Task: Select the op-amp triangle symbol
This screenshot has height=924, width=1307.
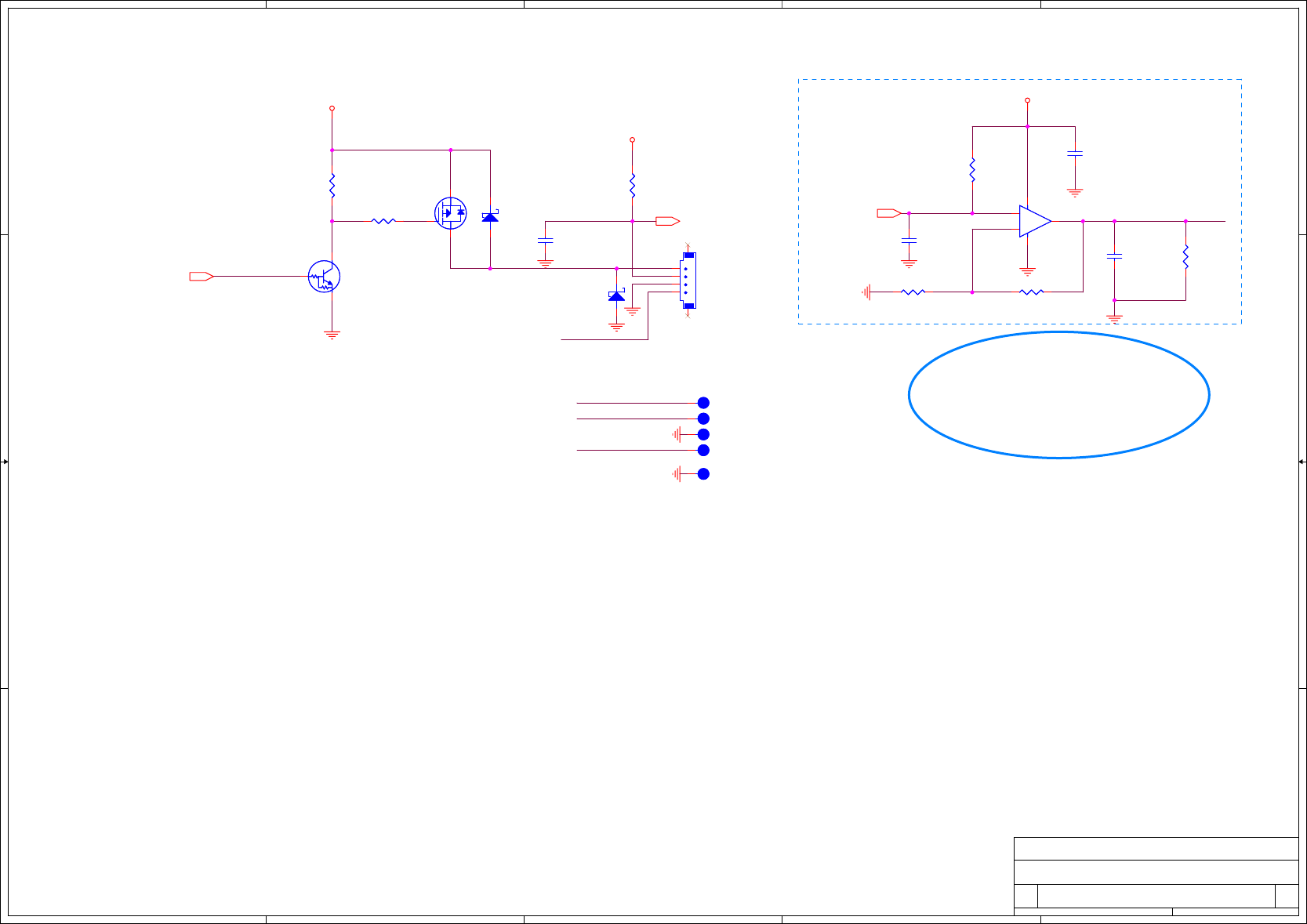Action: point(1035,221)
